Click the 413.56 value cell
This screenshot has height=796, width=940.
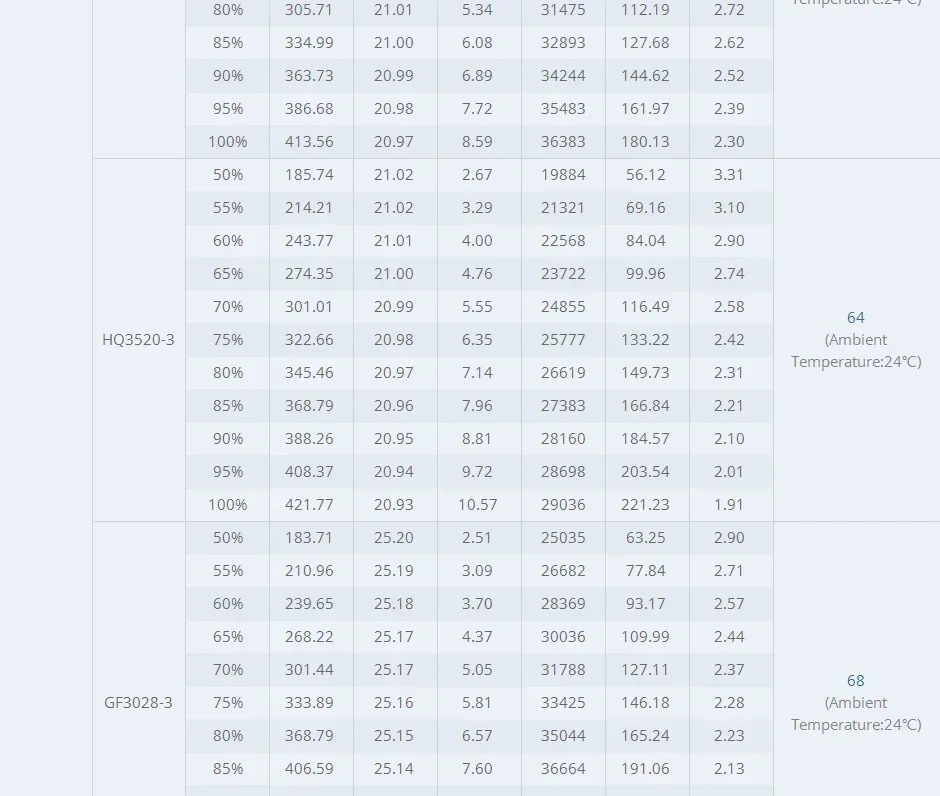[x=310, y=142]
